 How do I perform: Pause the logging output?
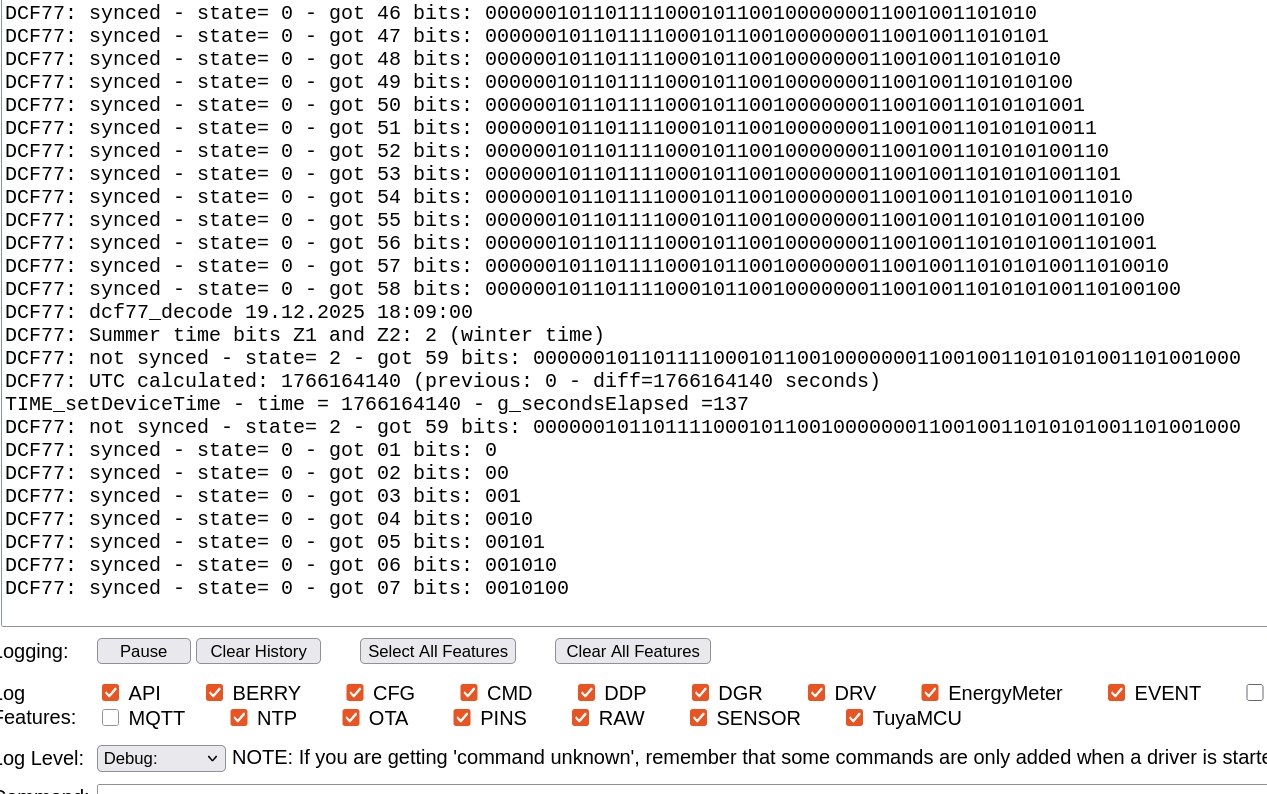point(144,651)
